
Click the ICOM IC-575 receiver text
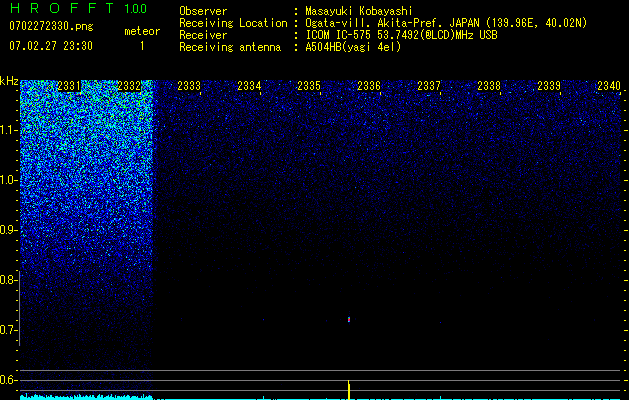click(402, 35)
